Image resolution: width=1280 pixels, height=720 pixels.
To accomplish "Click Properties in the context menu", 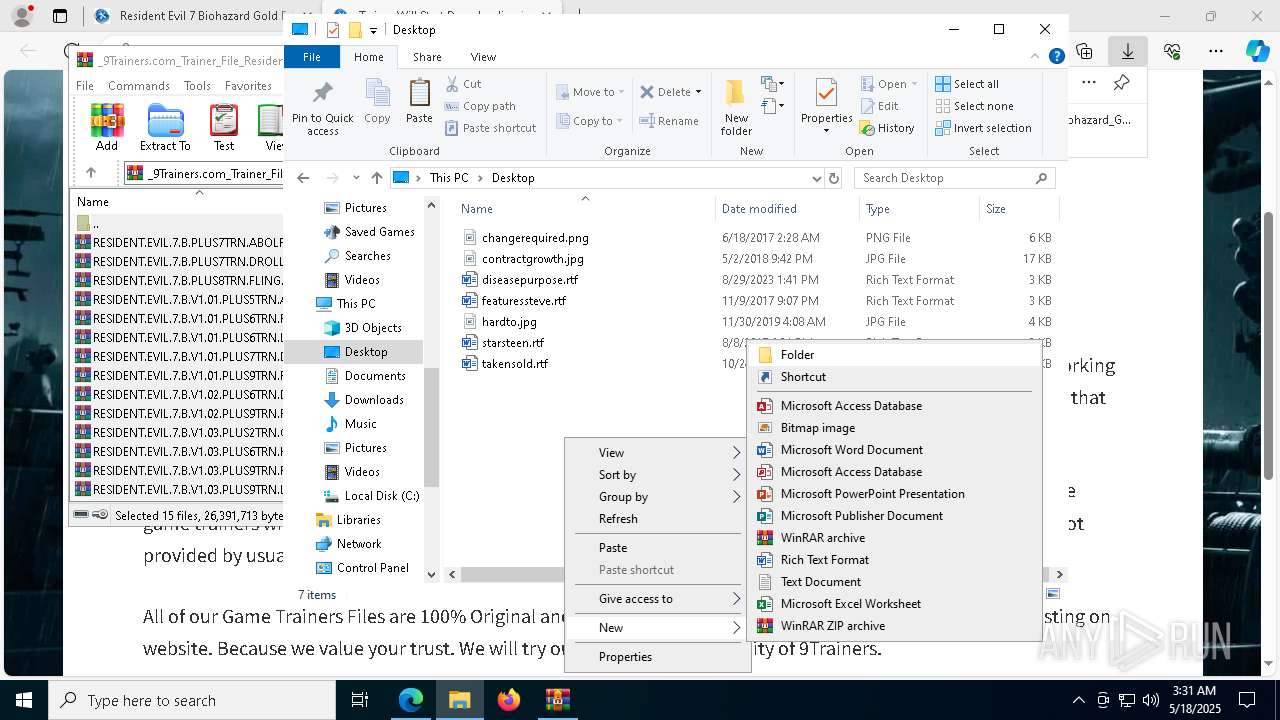I will (658, 657).
